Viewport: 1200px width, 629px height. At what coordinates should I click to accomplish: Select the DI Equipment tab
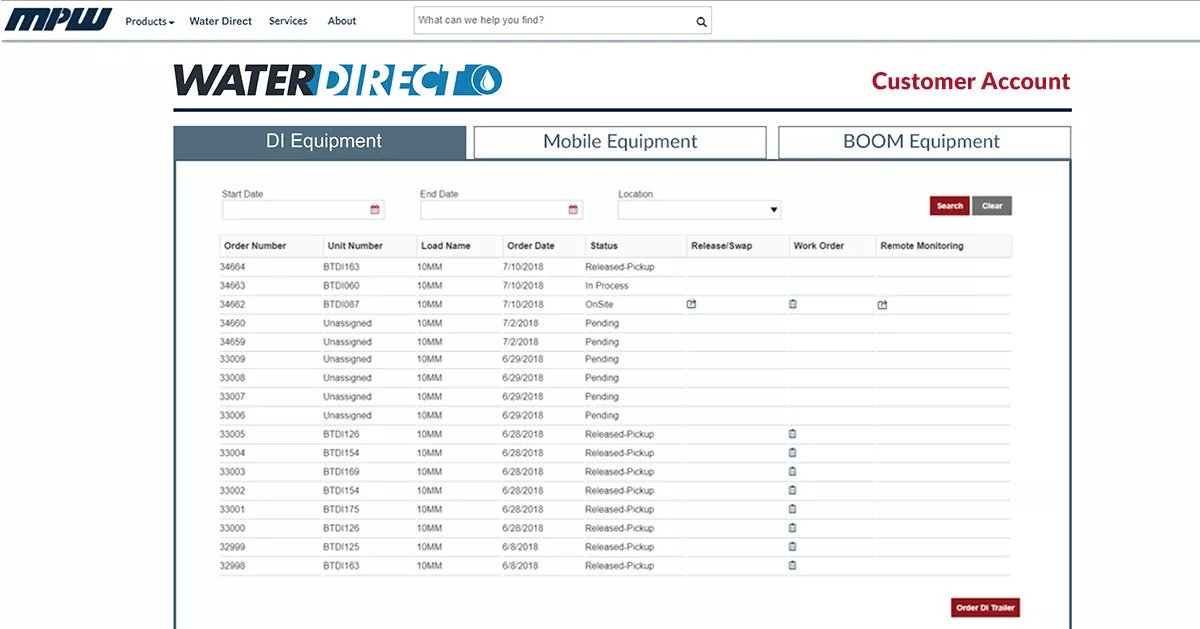click(x=320, y=142)
